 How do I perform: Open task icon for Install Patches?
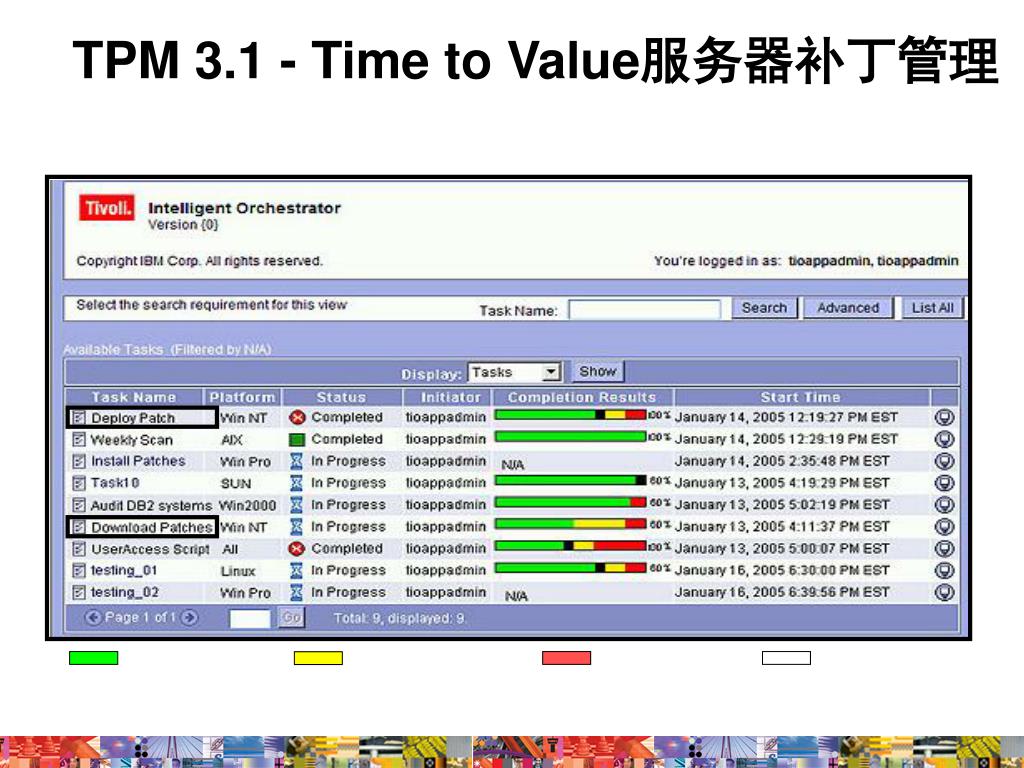tap(79, 461)
